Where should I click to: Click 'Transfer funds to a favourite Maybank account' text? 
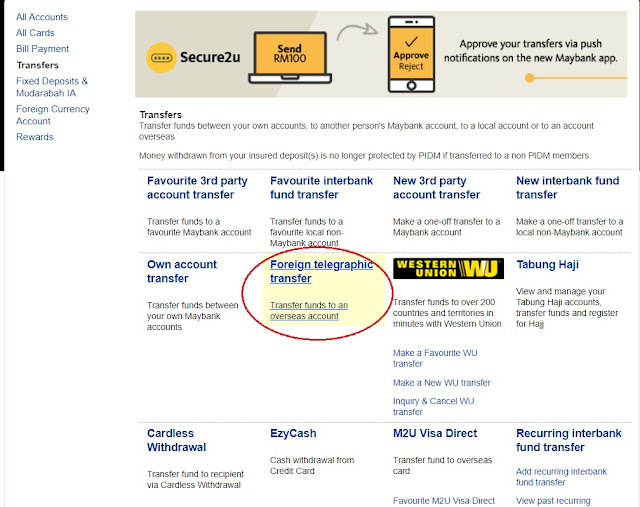[199, 227]
